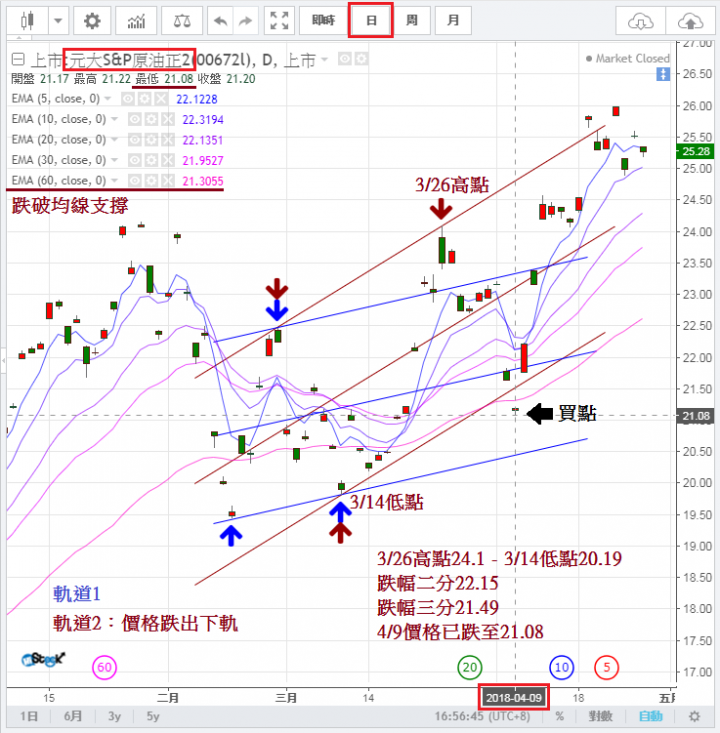720x733 pixels.
Task: Hide the EMA 60 indicator with eye icon
Action: [x=135, y=180]
